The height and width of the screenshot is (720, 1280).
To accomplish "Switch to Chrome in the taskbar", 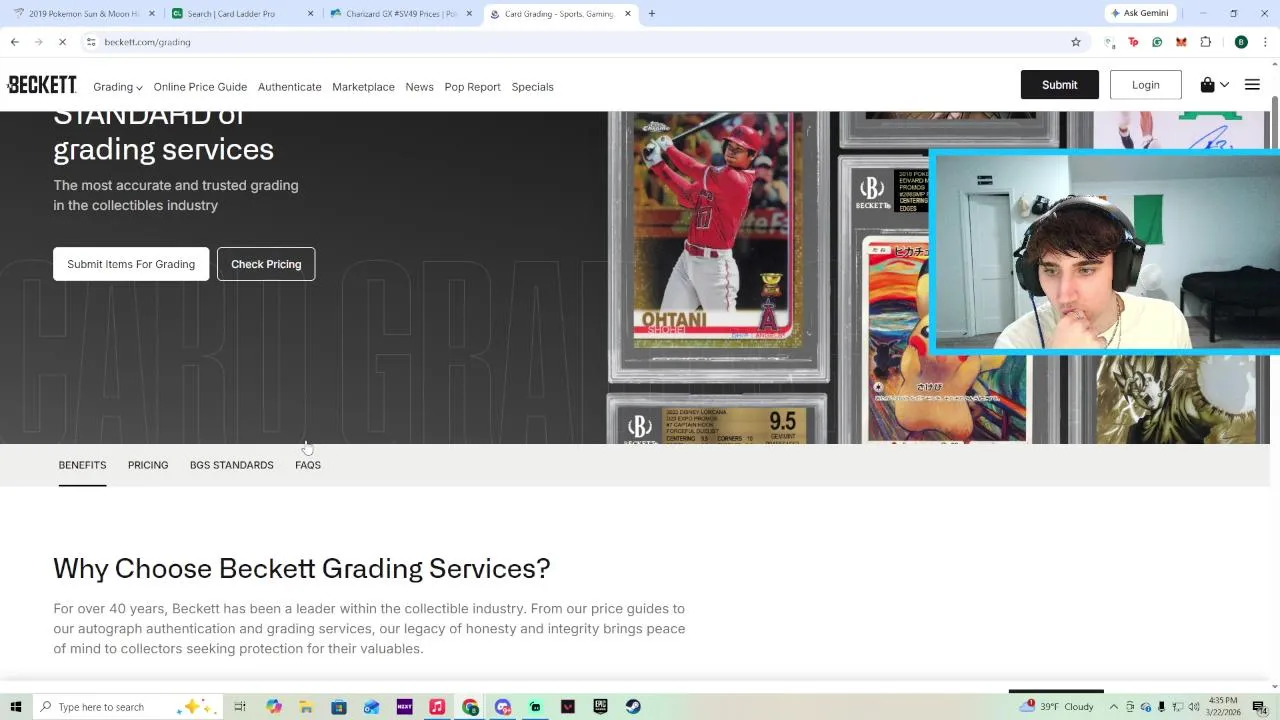I will (470, 707).
